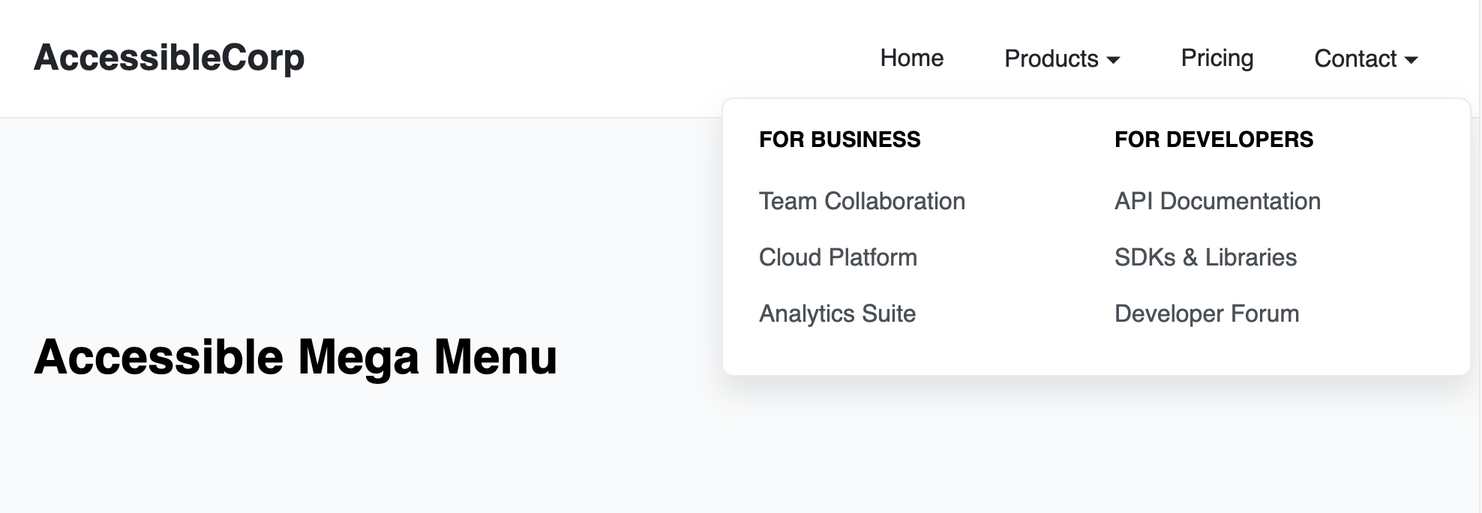
Task: Open the Cloud Platform link
Action: point(838,257)
